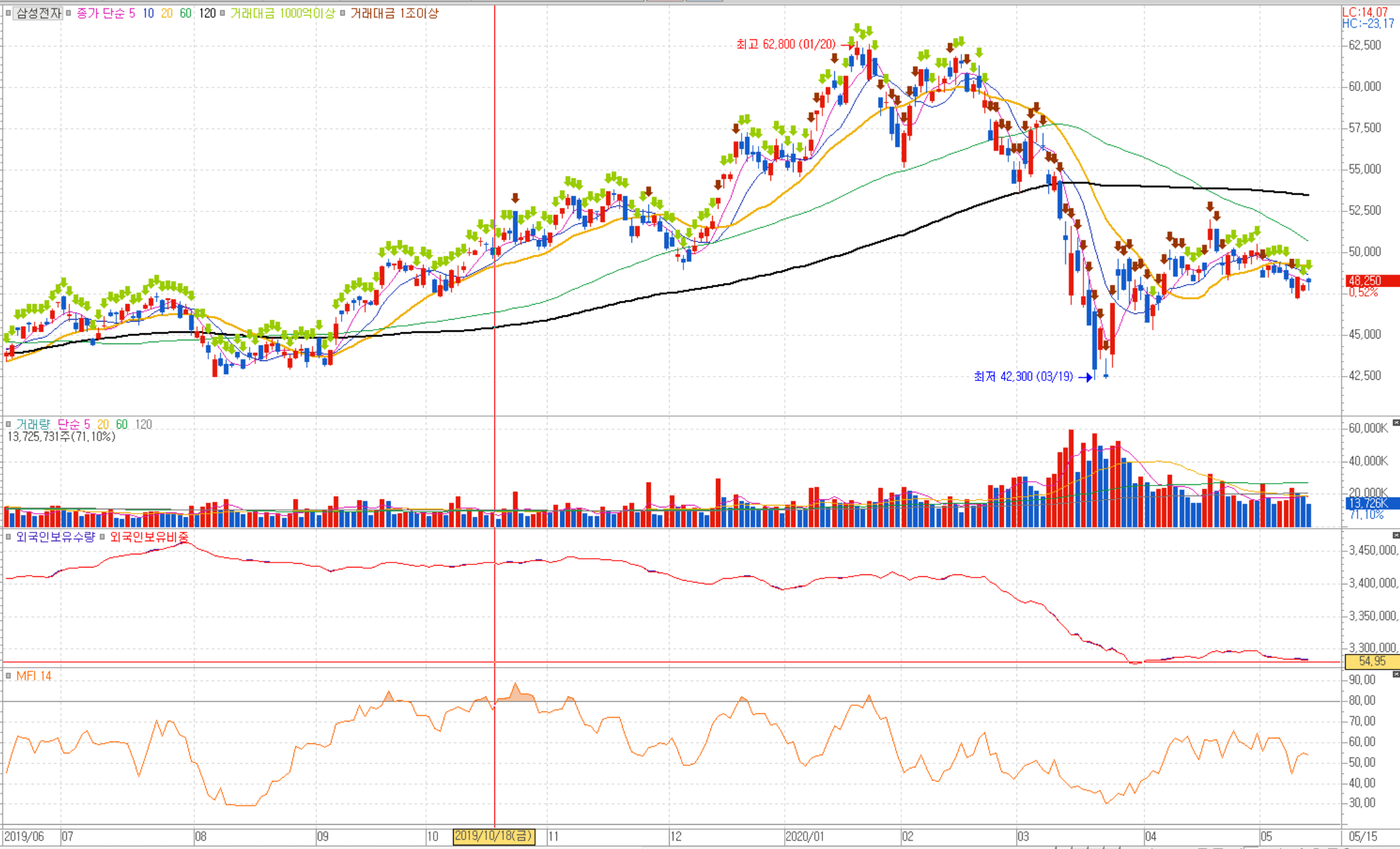The width and height of the screenshot is (1400, 849).
Task: Toggle marker before 거래대금 1조이상 indicator
Action: (x=342, y=13)
